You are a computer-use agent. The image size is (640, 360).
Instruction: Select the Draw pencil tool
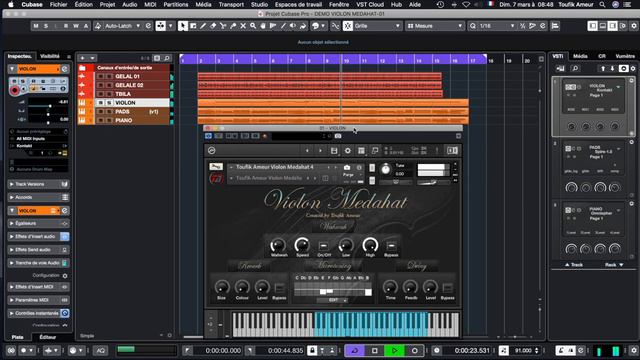coord(203,26)
